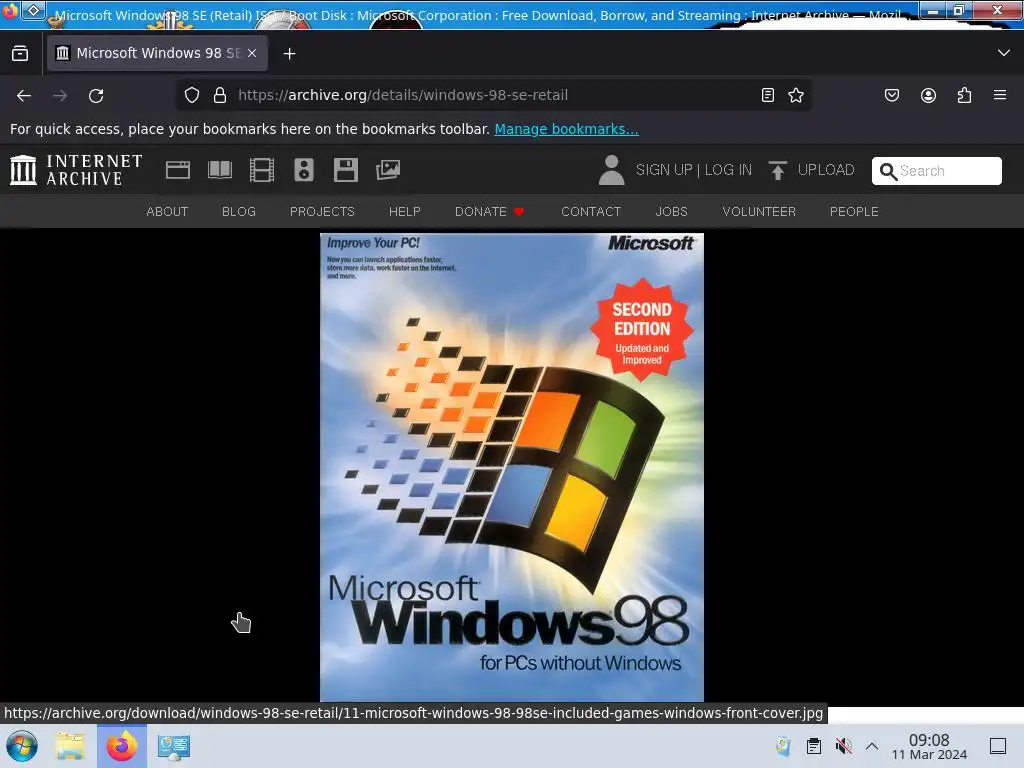The image size is (1024, 768).
Task: Open the HELP menu item
Action: coord(405,212)
